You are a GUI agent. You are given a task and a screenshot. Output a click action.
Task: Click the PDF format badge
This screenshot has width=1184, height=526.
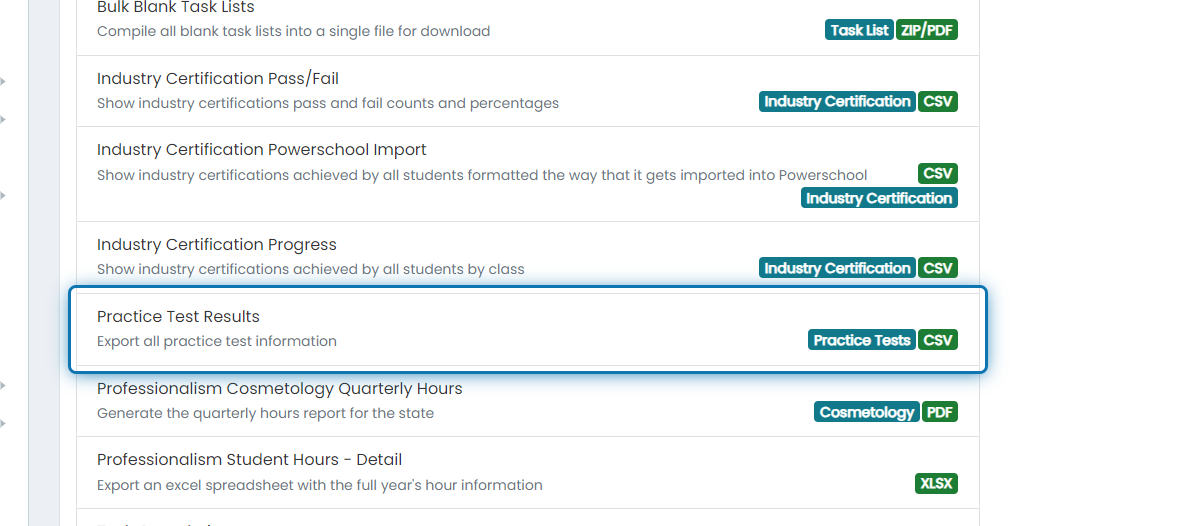point(939,413)
